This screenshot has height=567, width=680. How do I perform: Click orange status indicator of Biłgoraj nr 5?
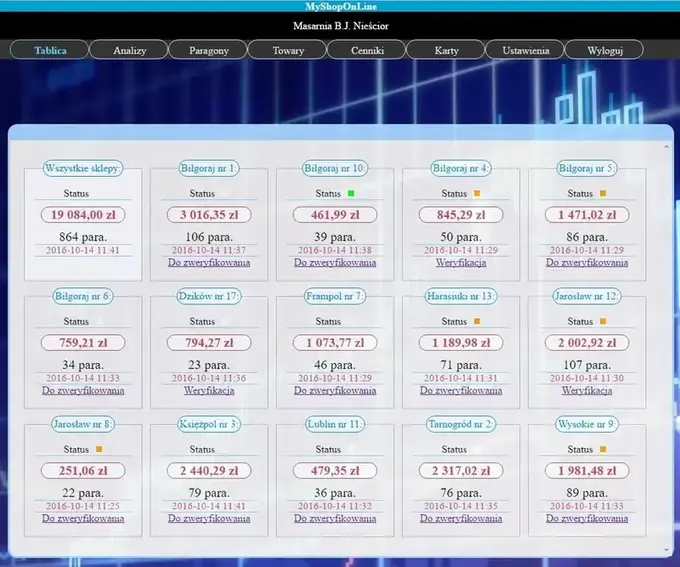(603, 193)
